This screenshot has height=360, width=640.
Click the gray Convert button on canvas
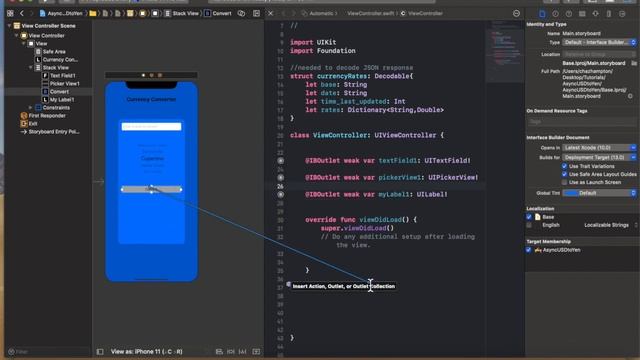pos(151,189)
